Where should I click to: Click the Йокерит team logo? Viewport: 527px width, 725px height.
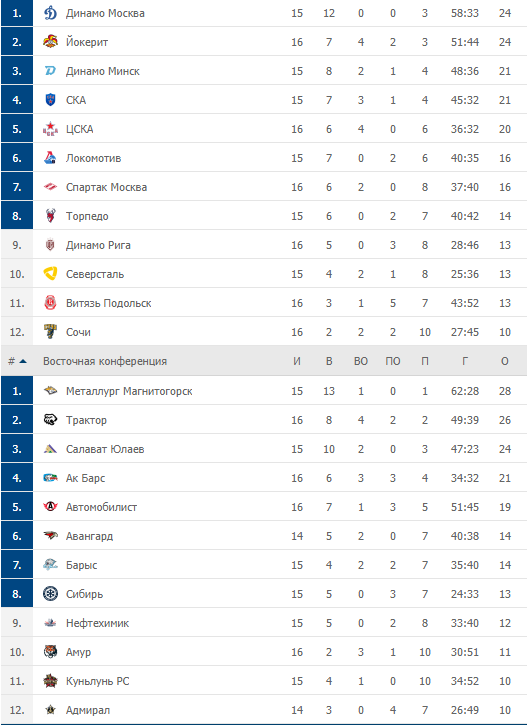[50, 42]
